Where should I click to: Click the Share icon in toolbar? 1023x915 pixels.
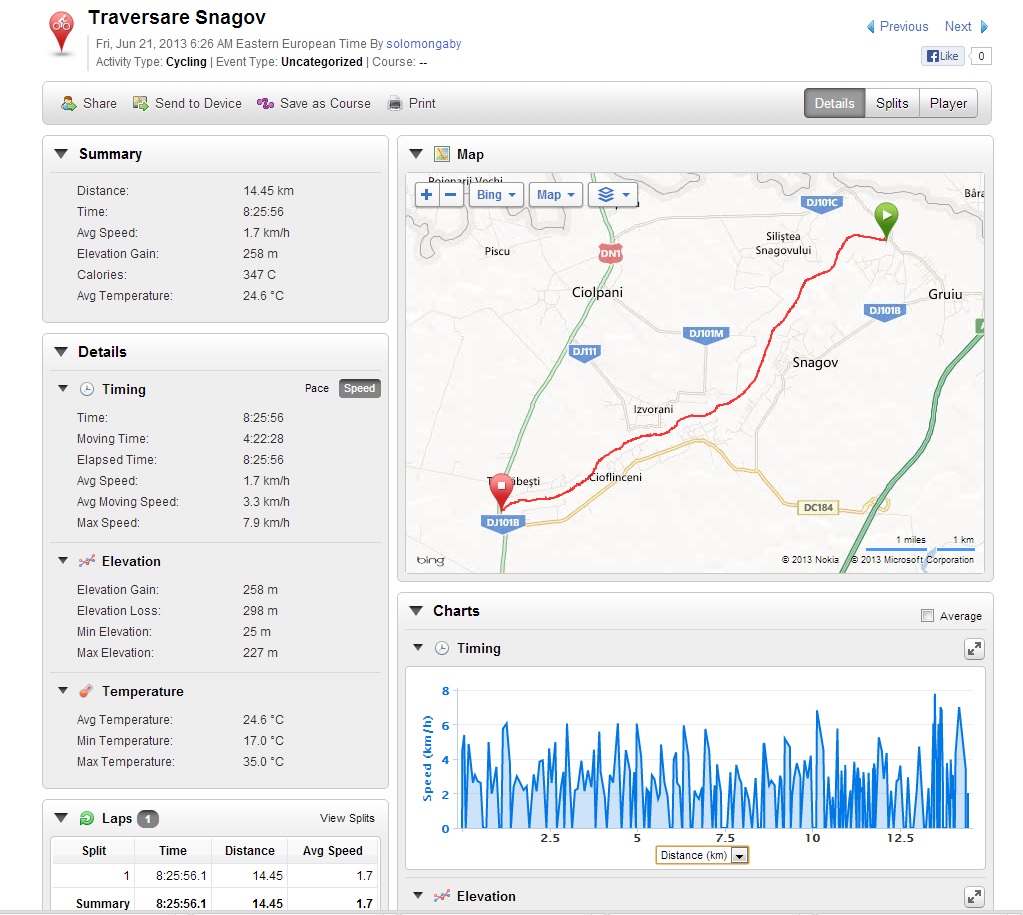click(x=68, y=103)
